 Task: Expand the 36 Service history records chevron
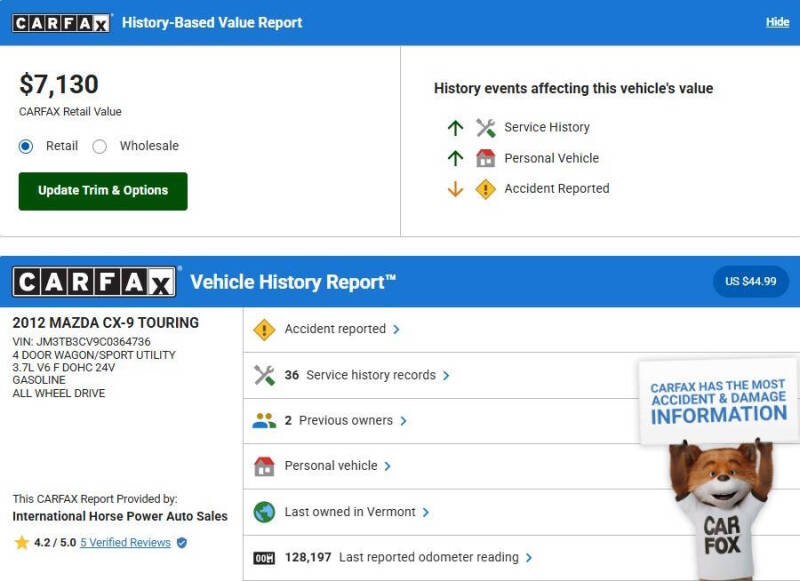click(x=446, y=376)
